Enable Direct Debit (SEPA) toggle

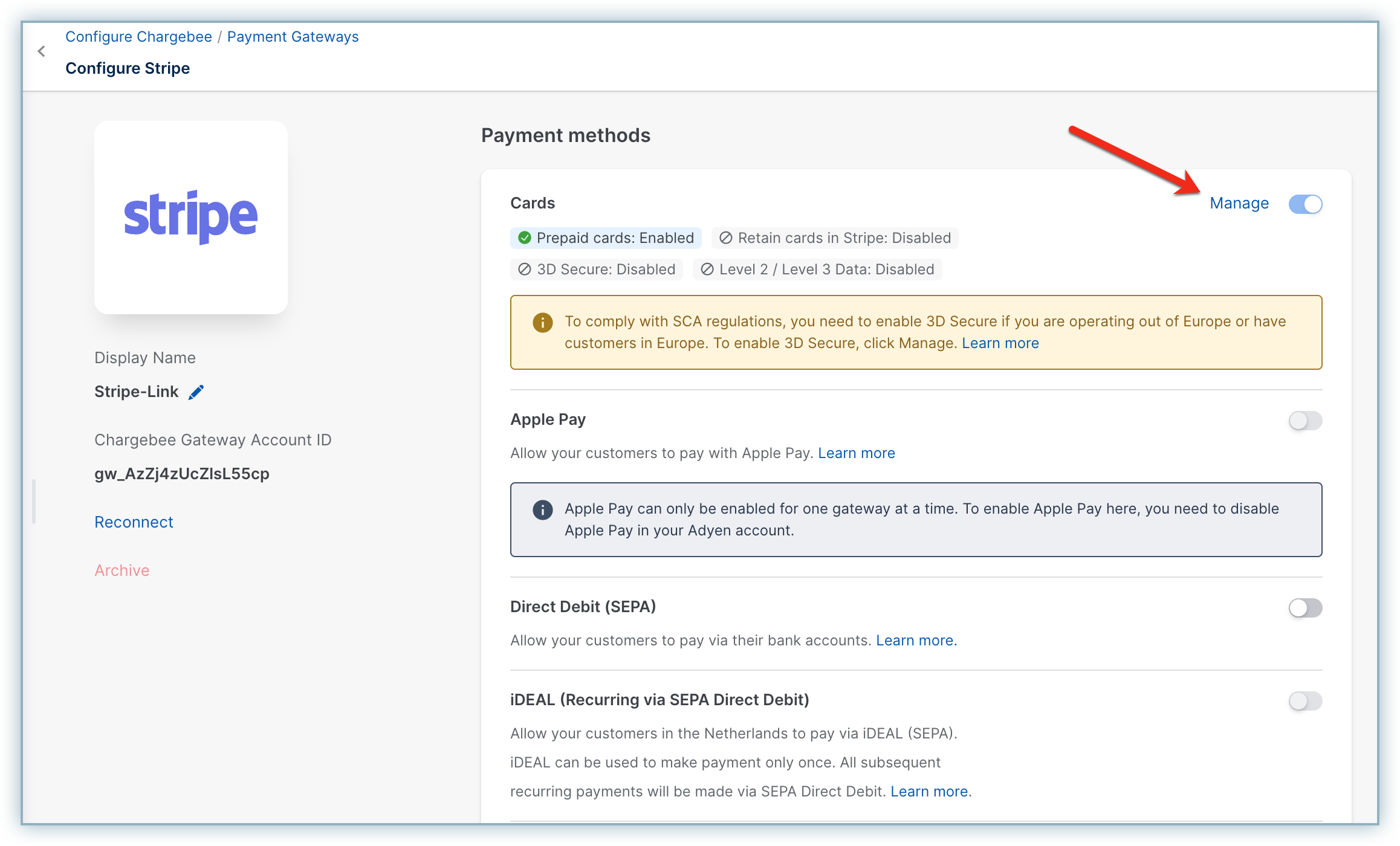1304,608
